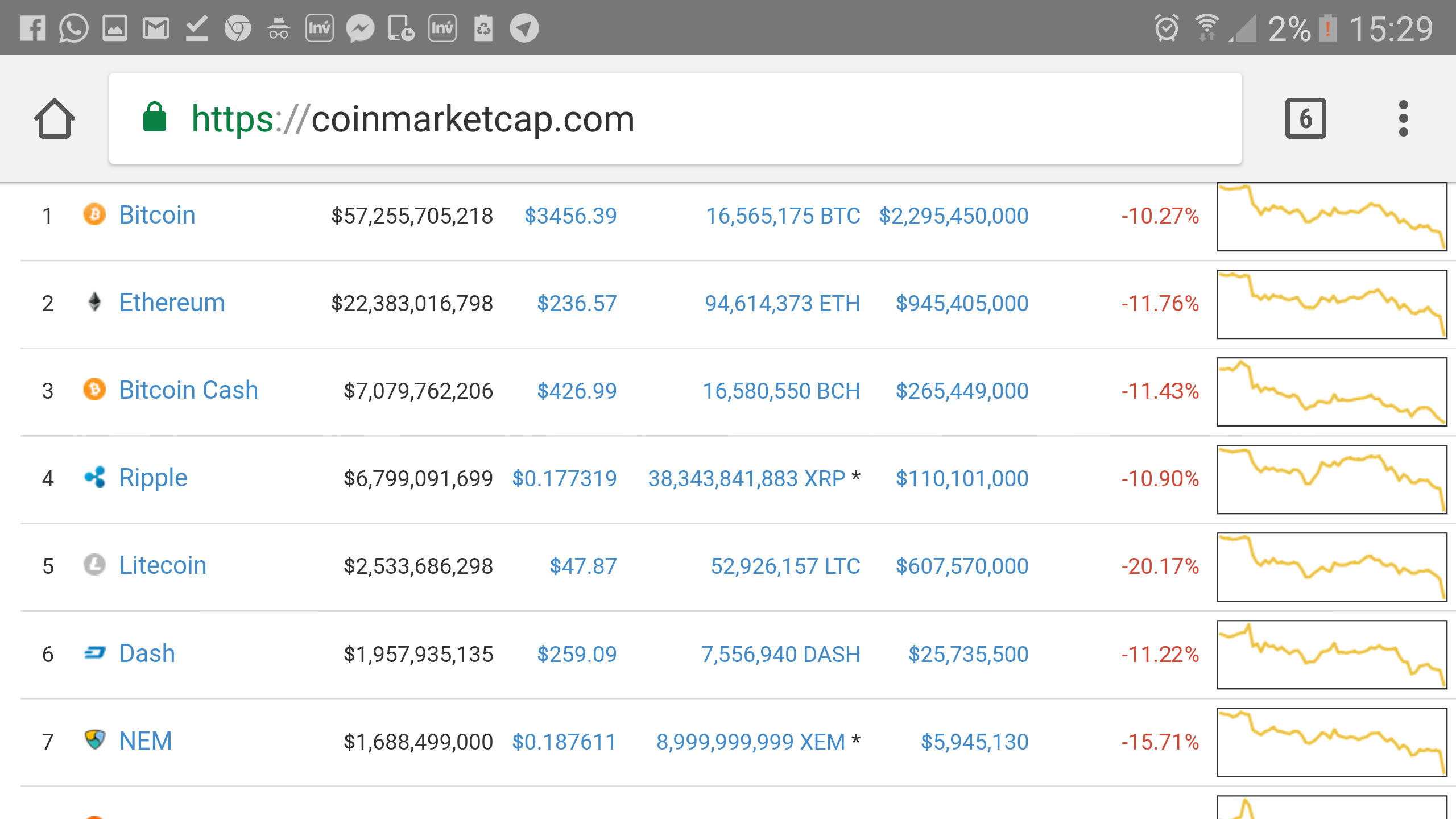Tap the Litecoin coin logo icon
The image size is (1456, 819).
tap(94, 565)
